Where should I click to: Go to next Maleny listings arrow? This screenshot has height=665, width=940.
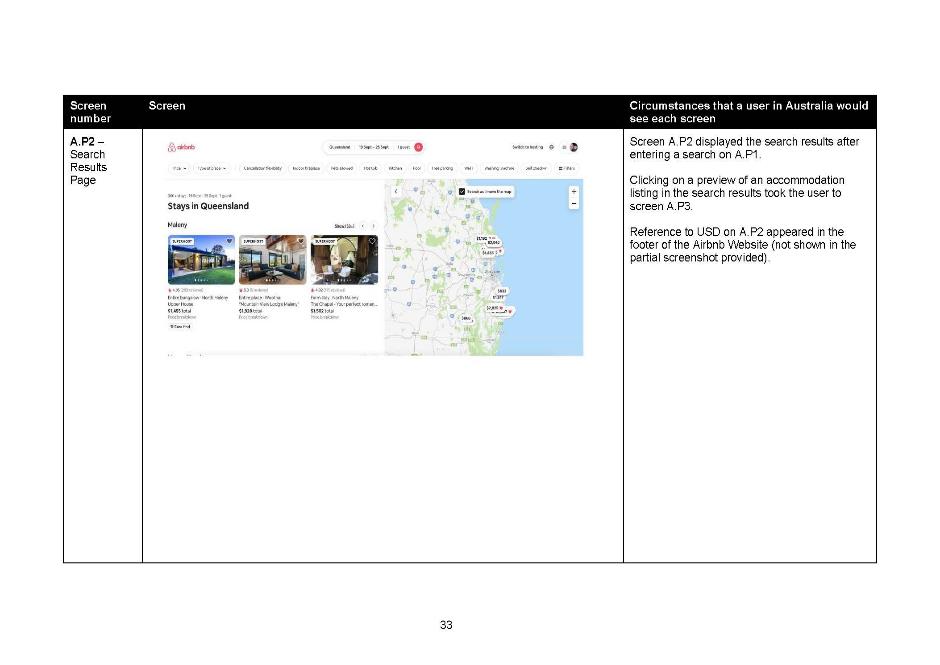[x=373, y=226]
